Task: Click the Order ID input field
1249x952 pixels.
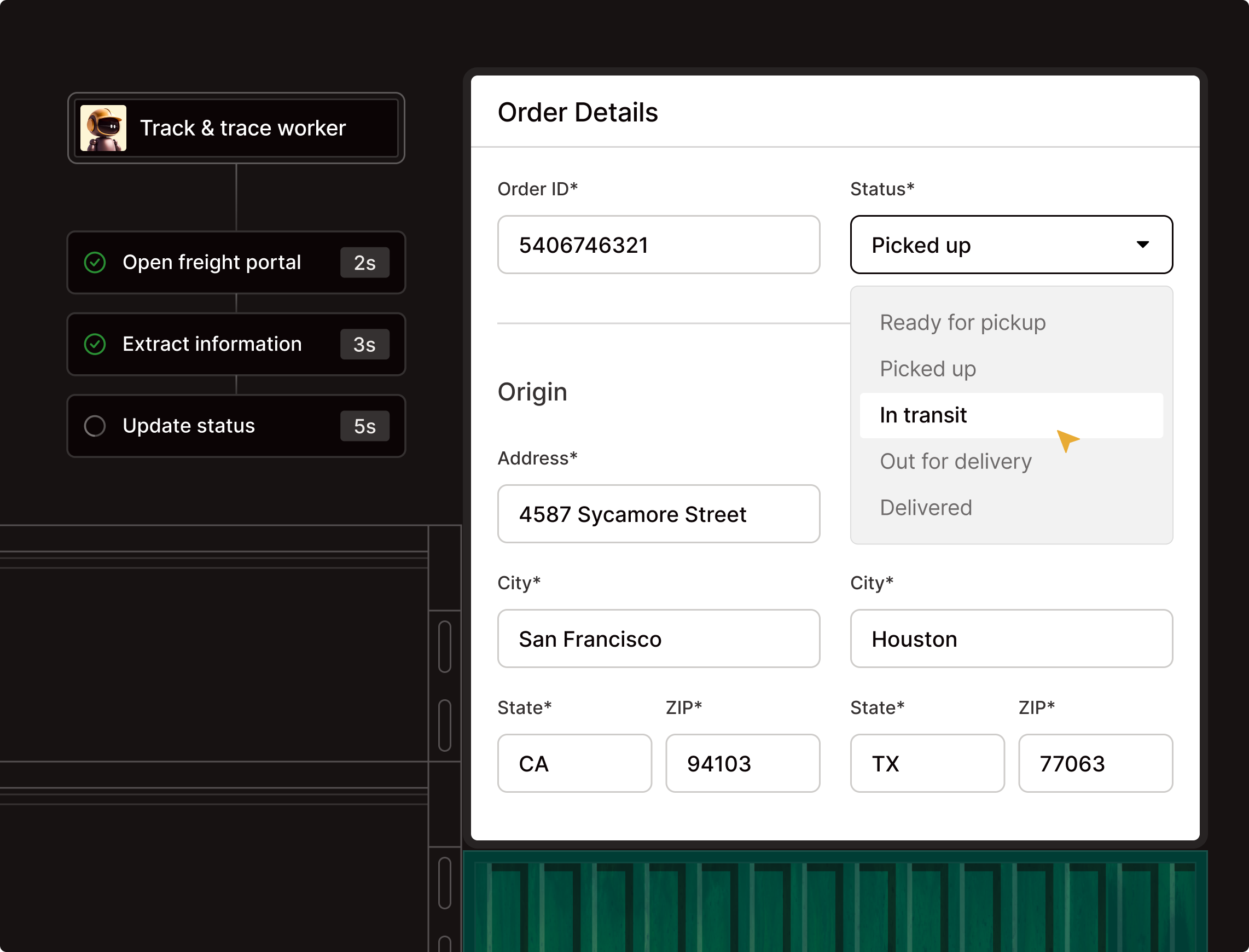Action: [658, 245]
